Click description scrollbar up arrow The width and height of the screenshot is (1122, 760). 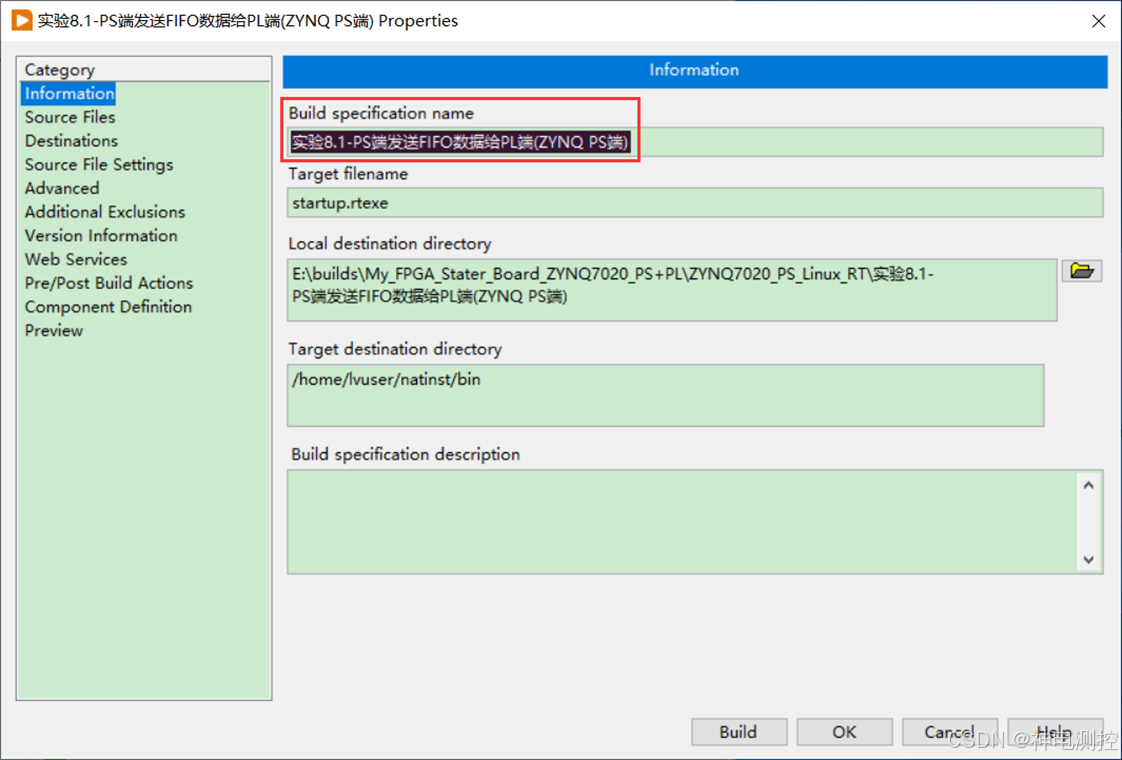tap(1088, 485)
